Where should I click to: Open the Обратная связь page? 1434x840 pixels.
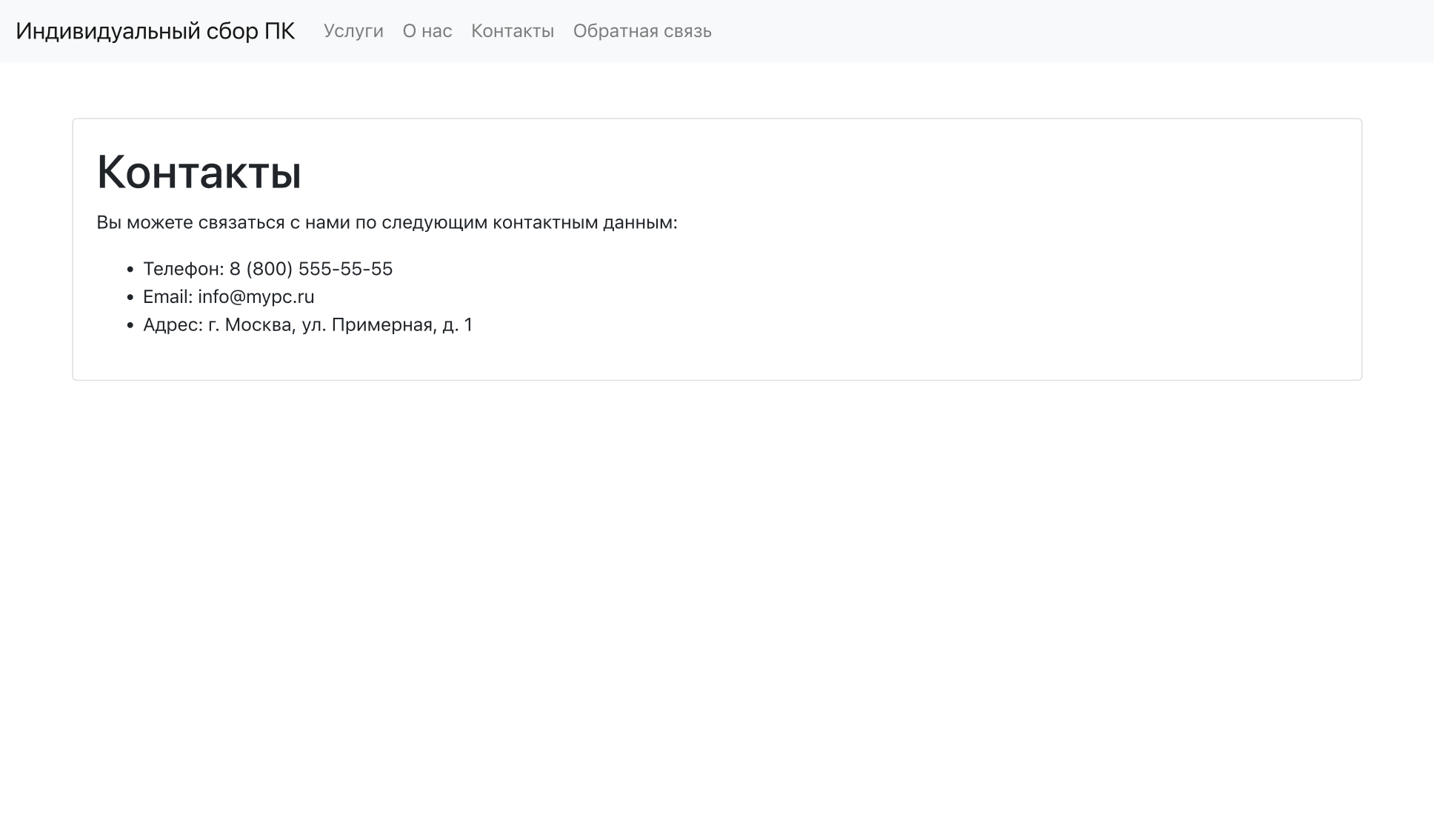(x=641, y=31)
